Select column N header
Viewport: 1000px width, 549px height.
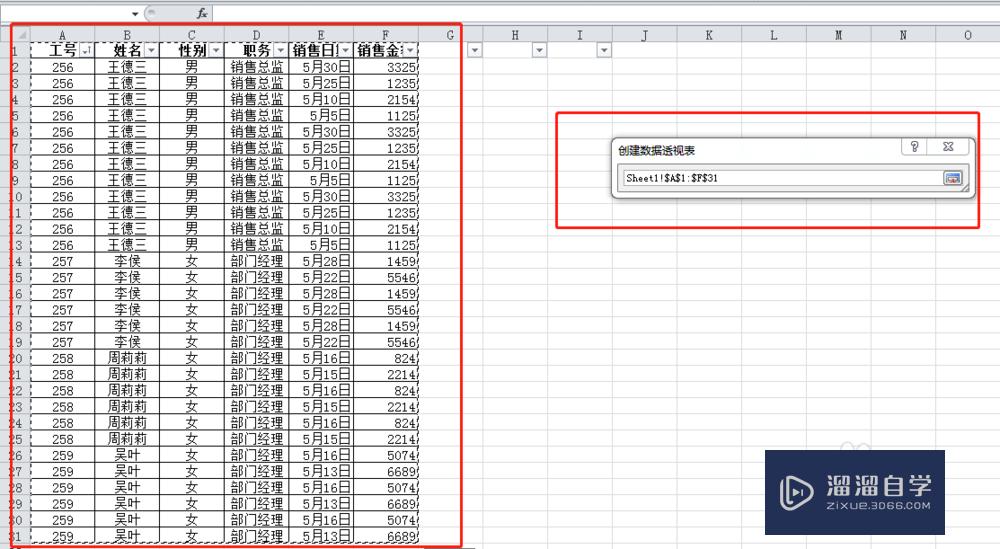903,35
